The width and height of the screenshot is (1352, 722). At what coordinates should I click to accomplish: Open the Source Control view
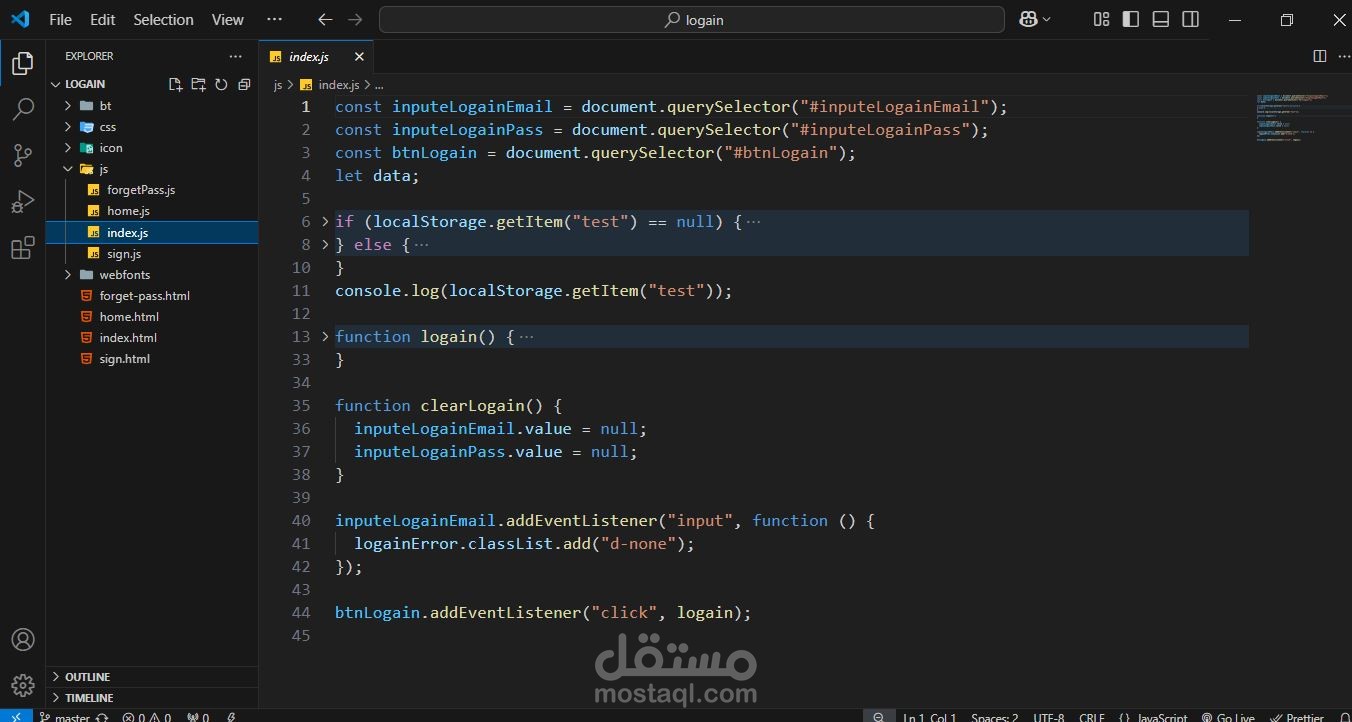point(22,155)
